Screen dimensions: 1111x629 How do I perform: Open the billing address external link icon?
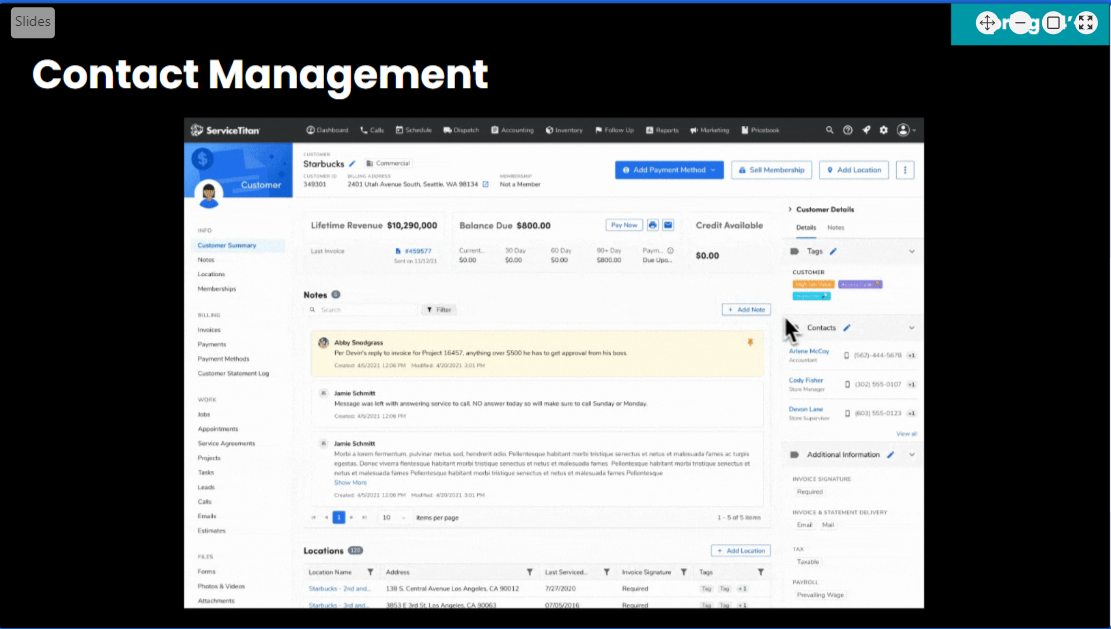coord(485,184)
